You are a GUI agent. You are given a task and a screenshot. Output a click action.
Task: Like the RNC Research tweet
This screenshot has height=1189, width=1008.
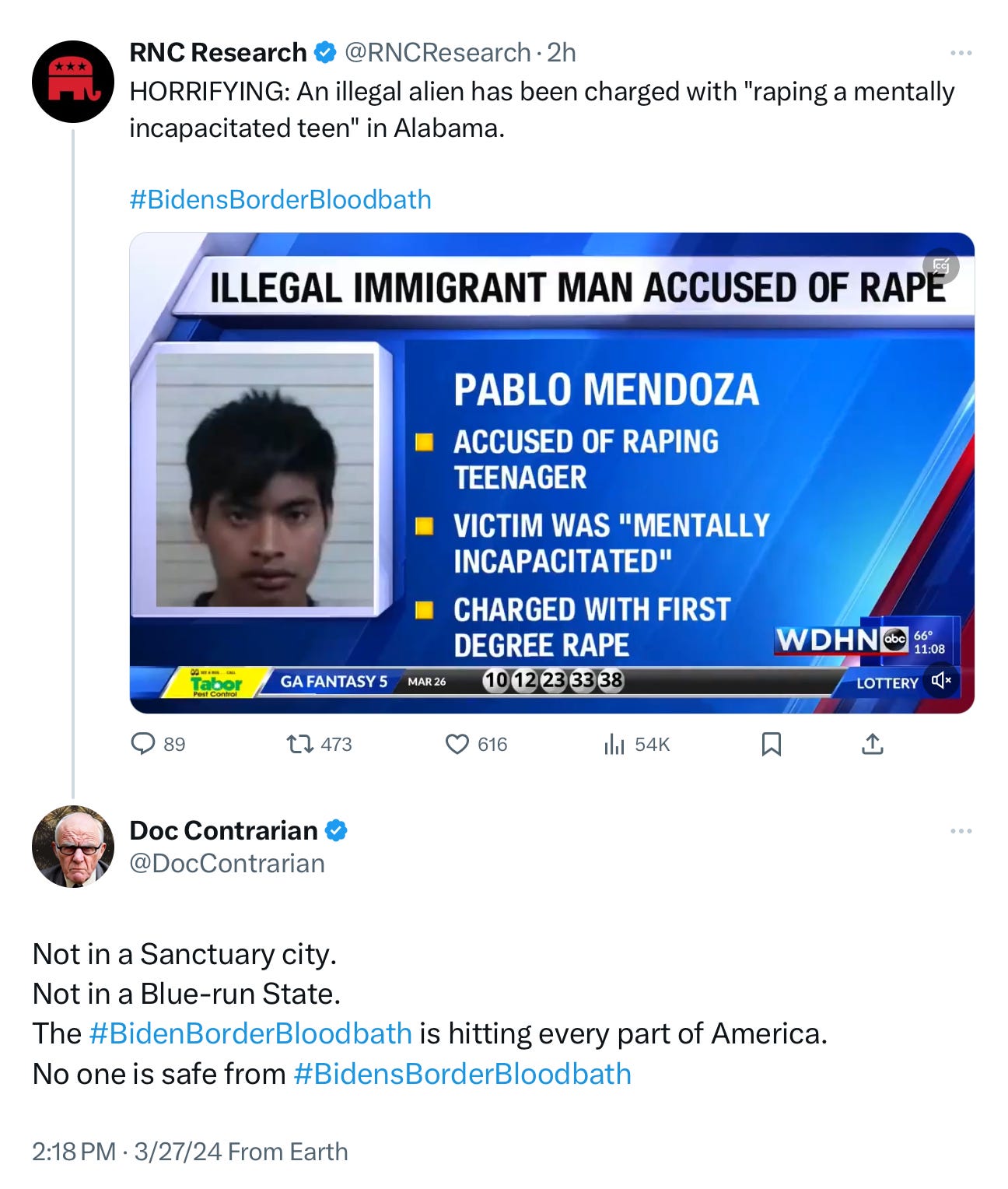pos(457,745)
